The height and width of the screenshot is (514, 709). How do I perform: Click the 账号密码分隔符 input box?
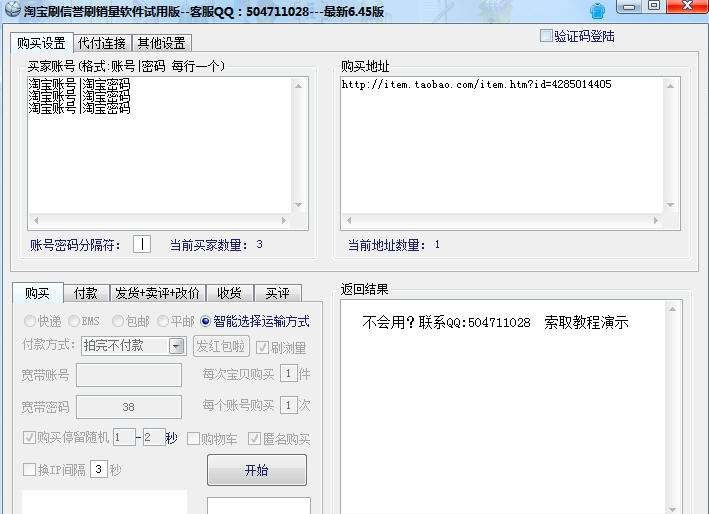(142, 244)
